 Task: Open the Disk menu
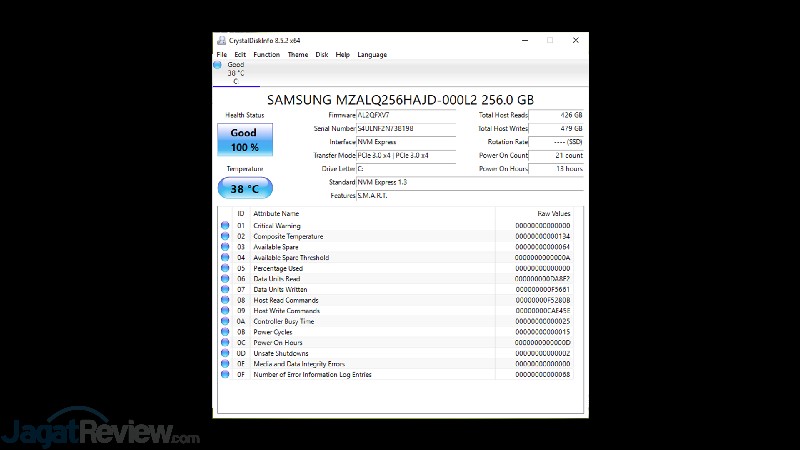coord(322,55)
